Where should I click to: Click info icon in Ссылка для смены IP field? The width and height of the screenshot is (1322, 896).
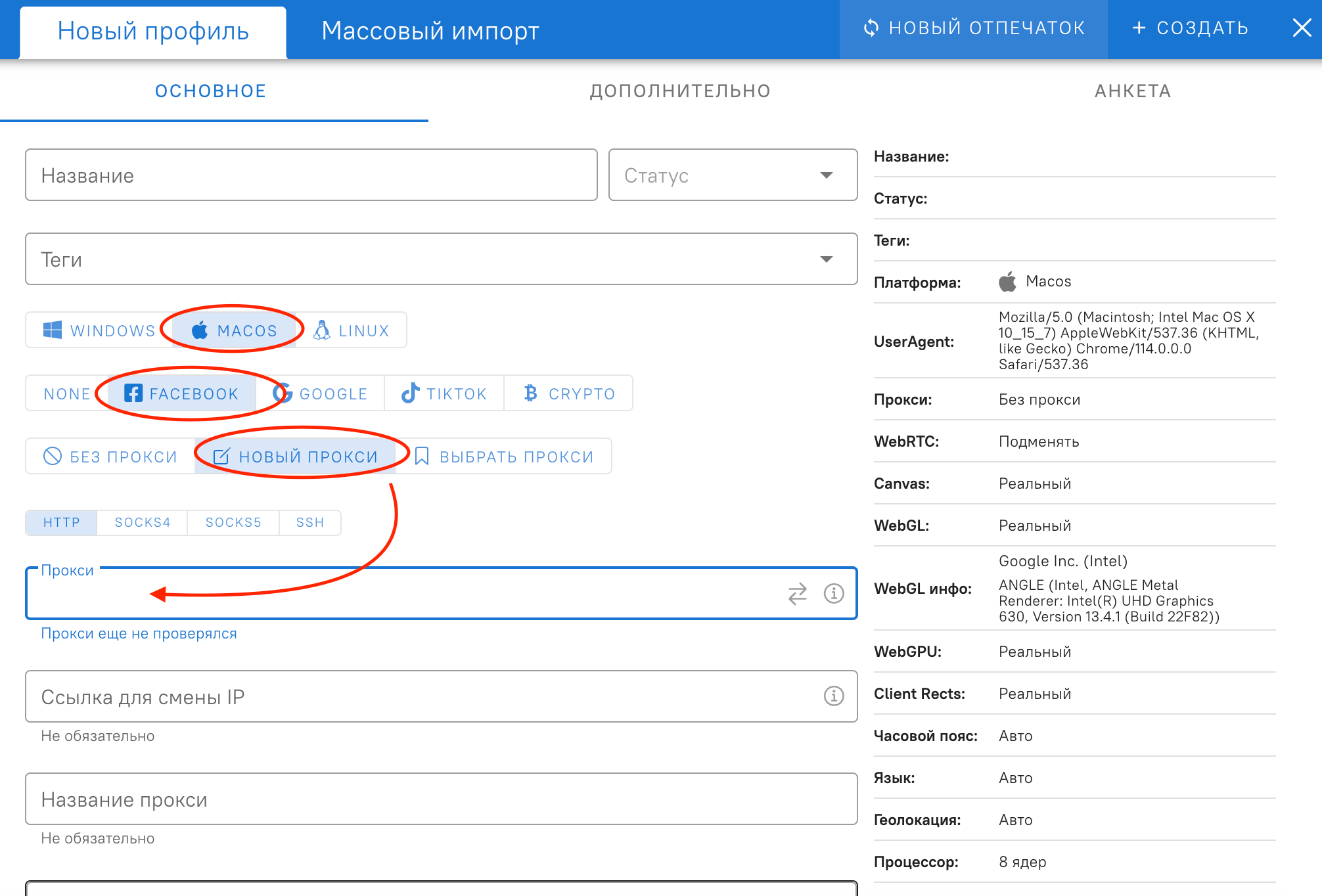834,696
